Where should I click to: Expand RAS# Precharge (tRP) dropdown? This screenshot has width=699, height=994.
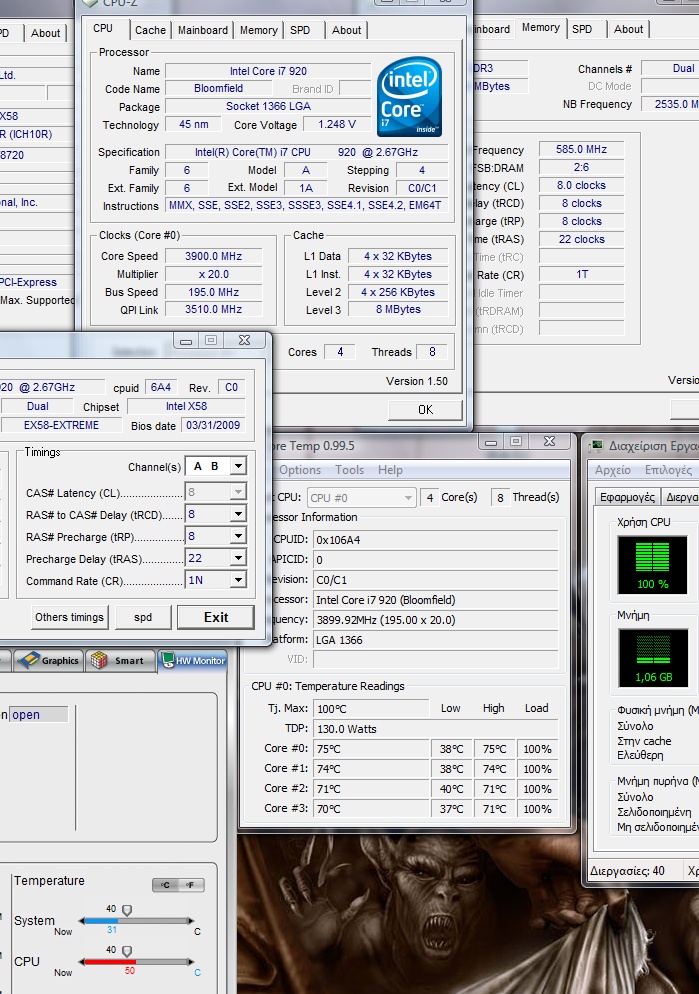(x=238, y=536)
